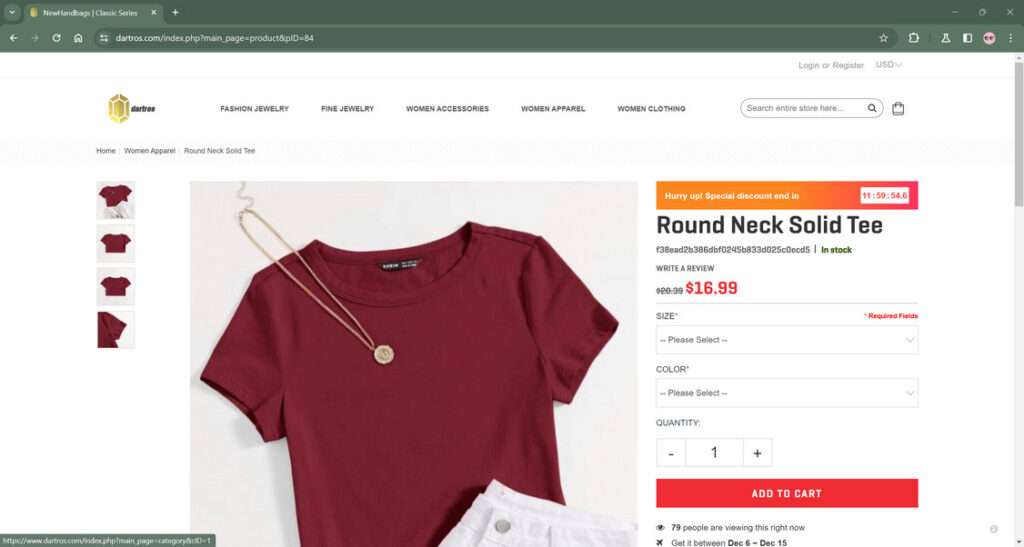Increase quantity with the plus button

(x=758, y=452)
